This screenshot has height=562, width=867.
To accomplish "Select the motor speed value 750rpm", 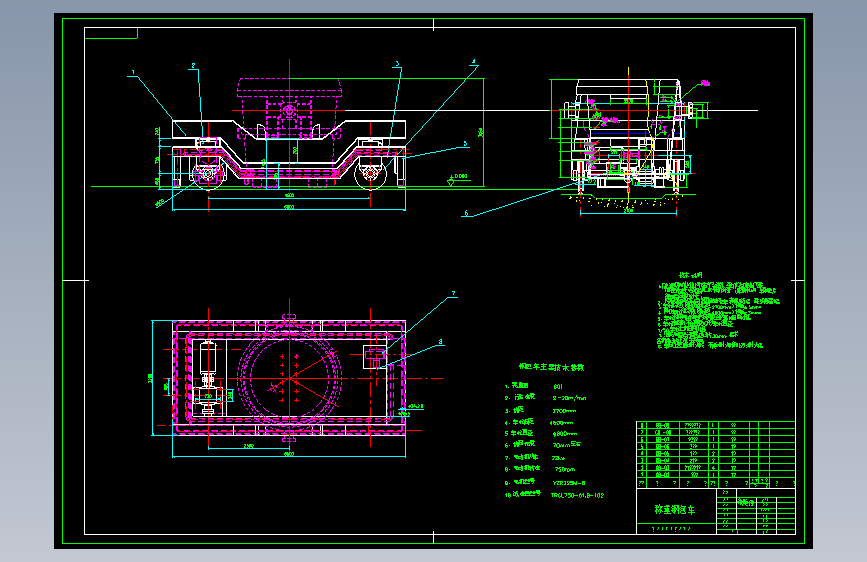I will point(565,469).
